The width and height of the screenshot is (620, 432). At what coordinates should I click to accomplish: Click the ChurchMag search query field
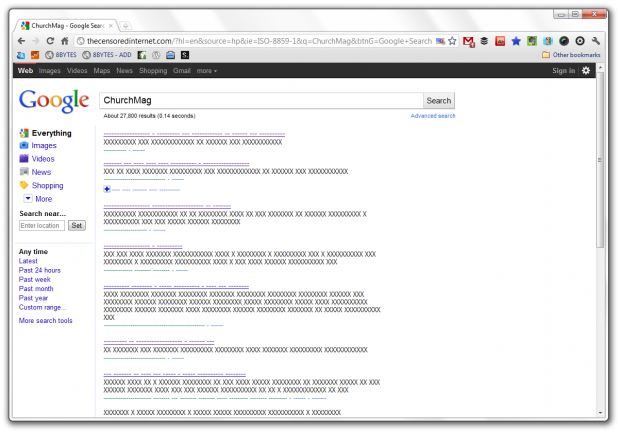coord(261,100)
